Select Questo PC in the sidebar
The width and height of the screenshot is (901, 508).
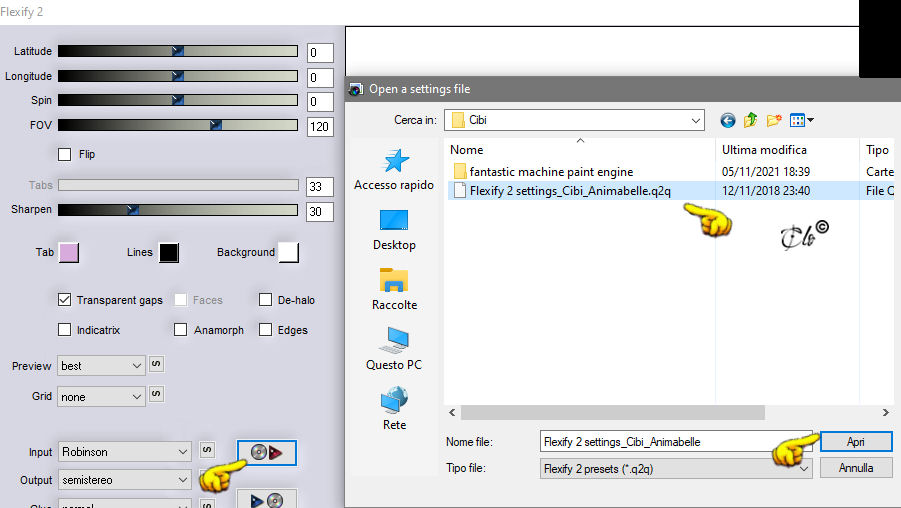click(394, 349)
